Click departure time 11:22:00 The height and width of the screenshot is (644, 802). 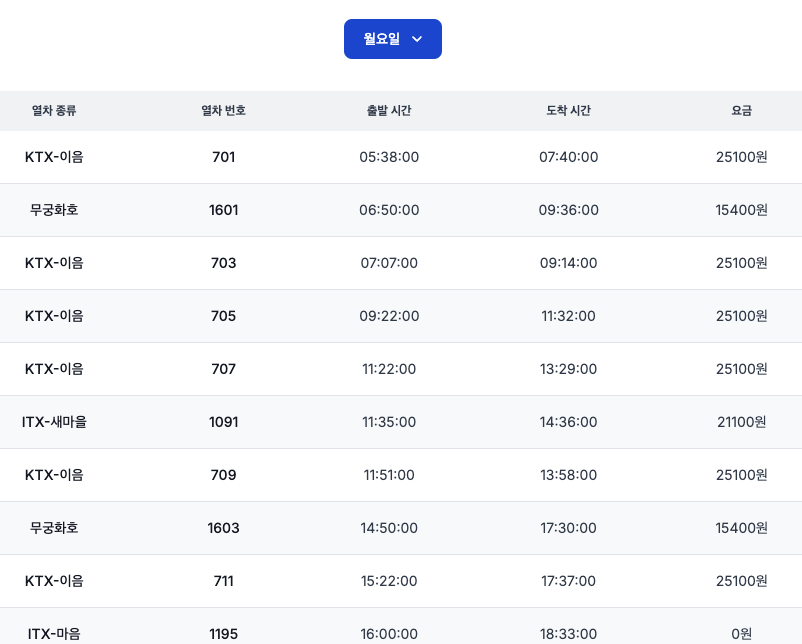pyautogui.click(x=389, y=369)
